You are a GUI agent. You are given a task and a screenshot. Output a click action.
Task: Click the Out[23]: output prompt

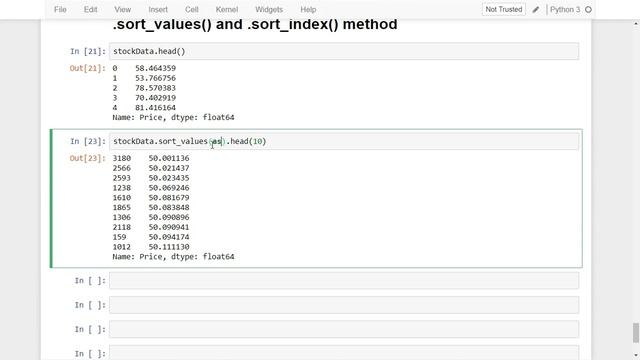(87, 158)
